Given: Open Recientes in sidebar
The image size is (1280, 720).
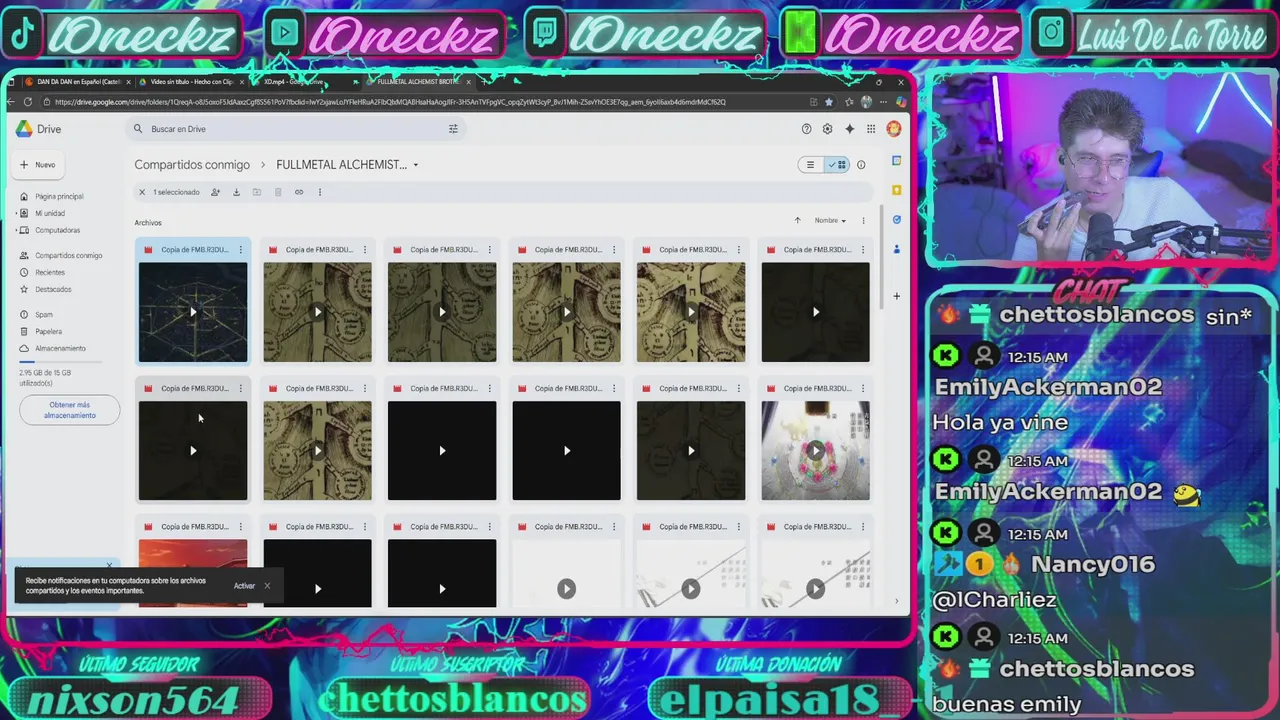Looking at the screenshot, I should 50,273.
